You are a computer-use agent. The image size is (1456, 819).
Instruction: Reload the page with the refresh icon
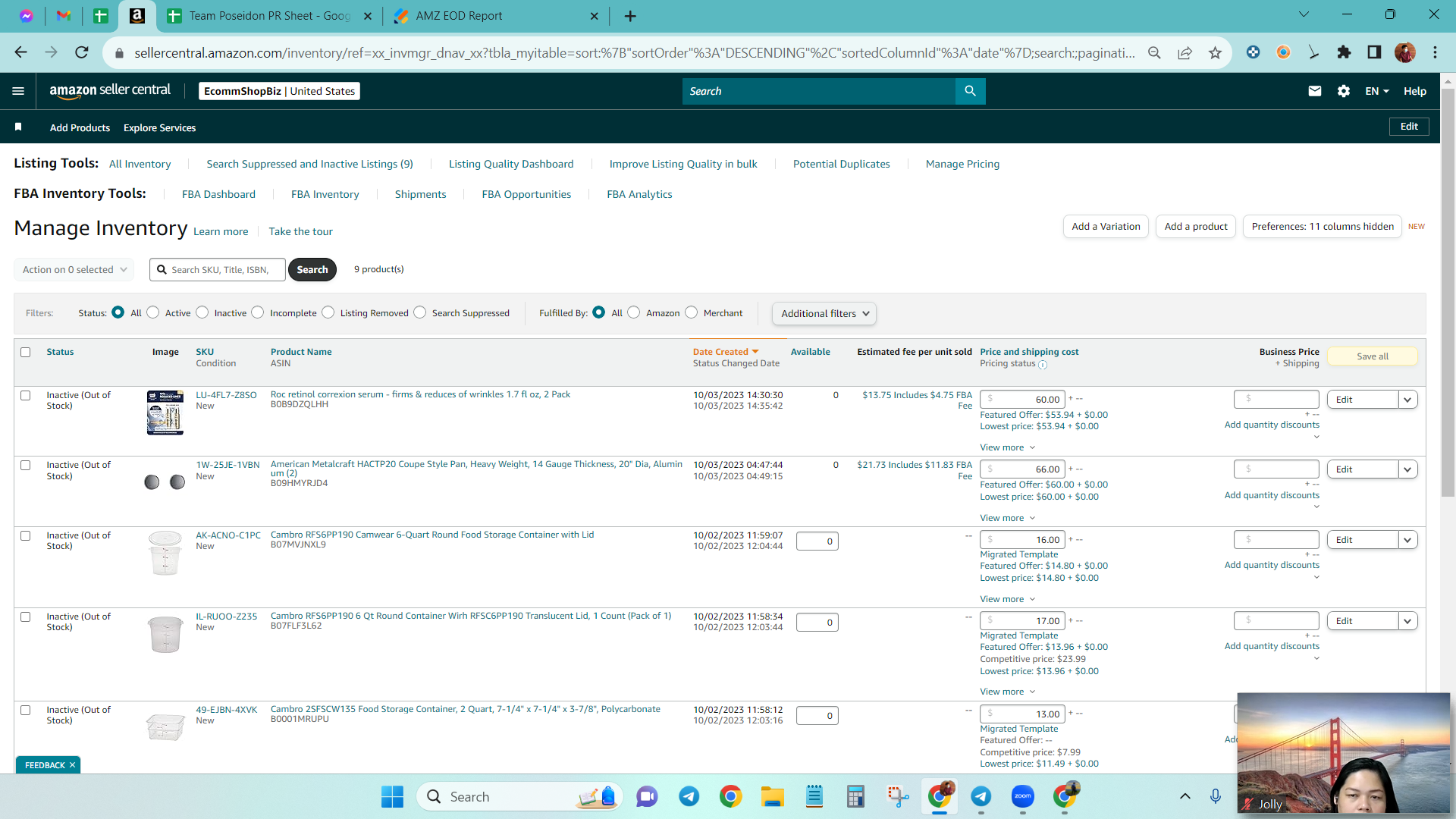(x=82, y=52)
